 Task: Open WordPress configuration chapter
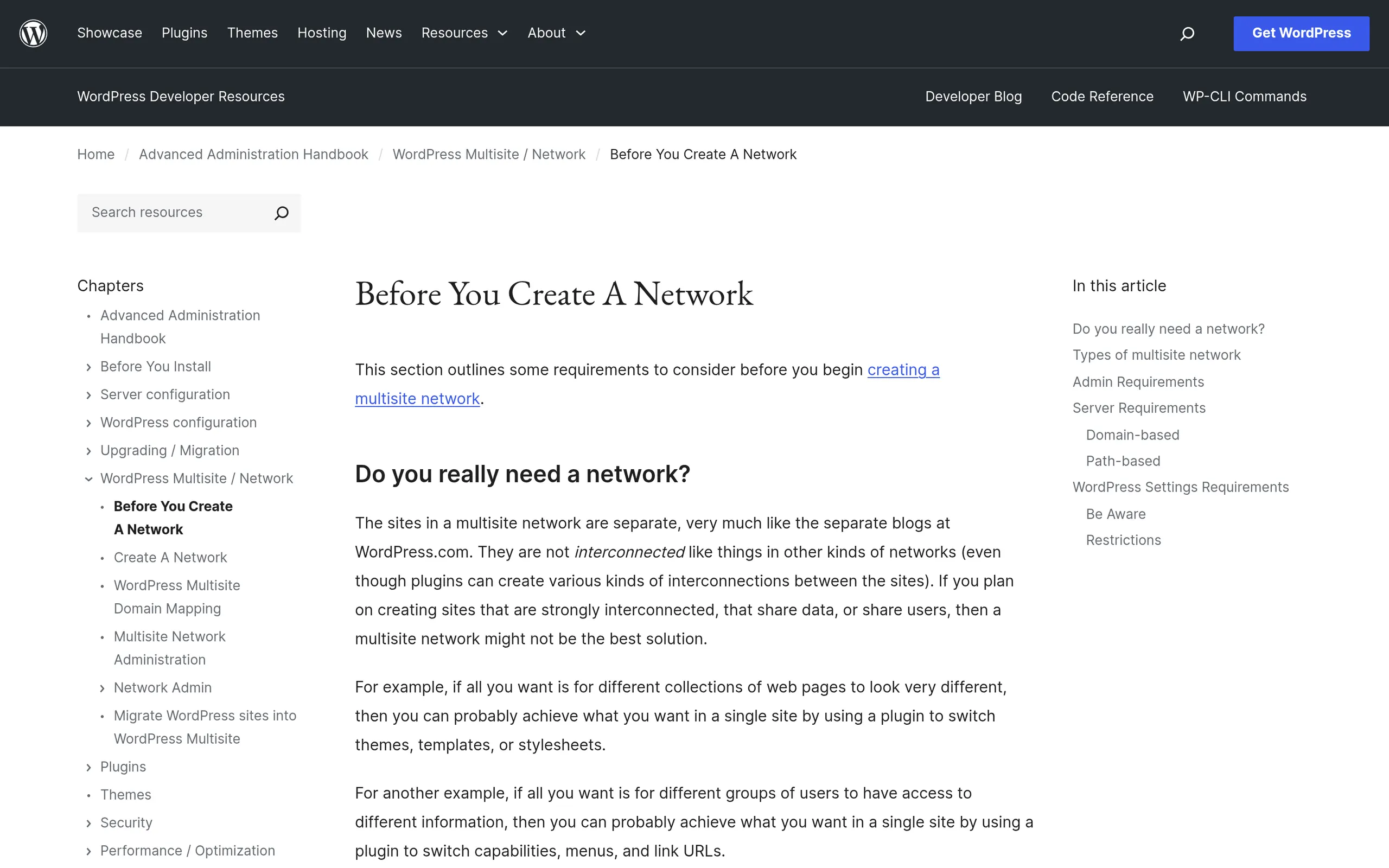[179, 423]
